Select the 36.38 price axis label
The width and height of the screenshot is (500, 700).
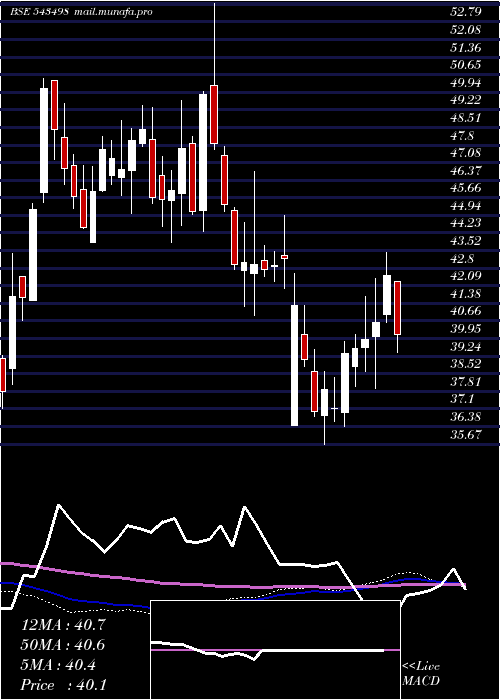(466, 417)
